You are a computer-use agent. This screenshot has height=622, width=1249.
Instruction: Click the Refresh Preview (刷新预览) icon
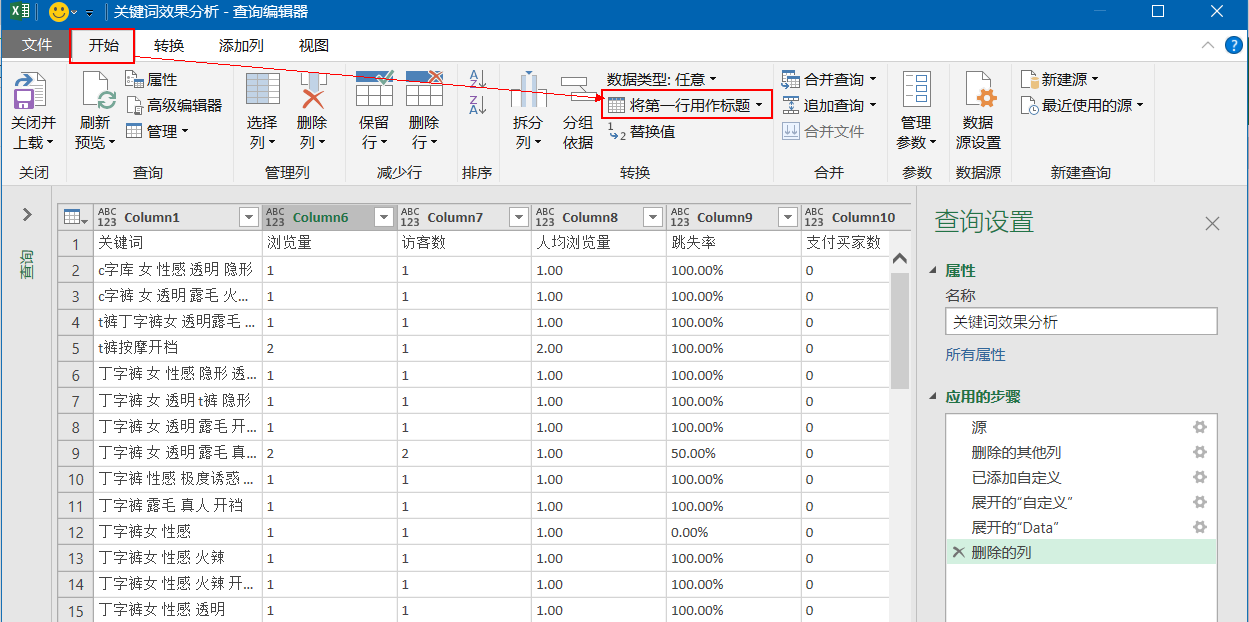pyautogui.click(x=96, y=93)
